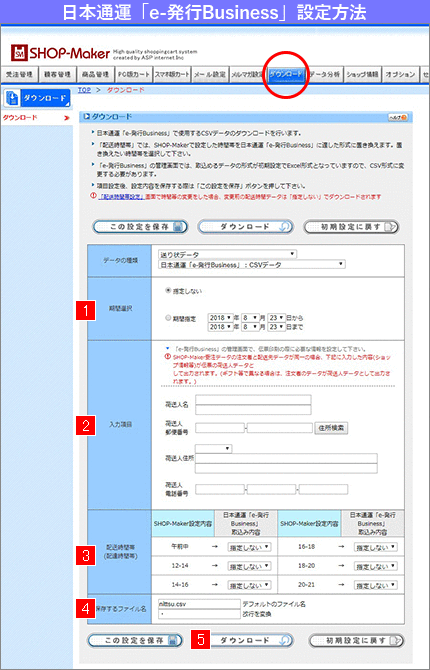Open the 14-16 delivery time mapping dropdown
This screenshot has height=670, width=430.
(x=249, y=585)
